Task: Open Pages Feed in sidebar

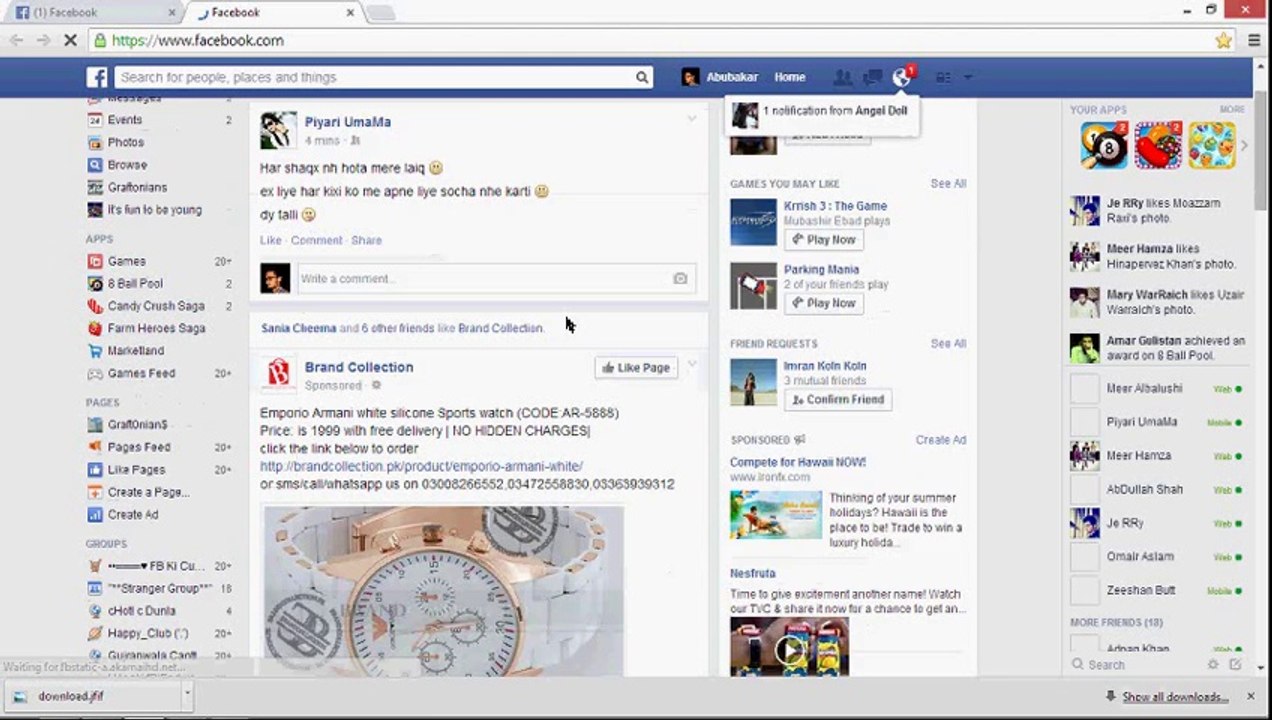Action: tap(139, 447)
